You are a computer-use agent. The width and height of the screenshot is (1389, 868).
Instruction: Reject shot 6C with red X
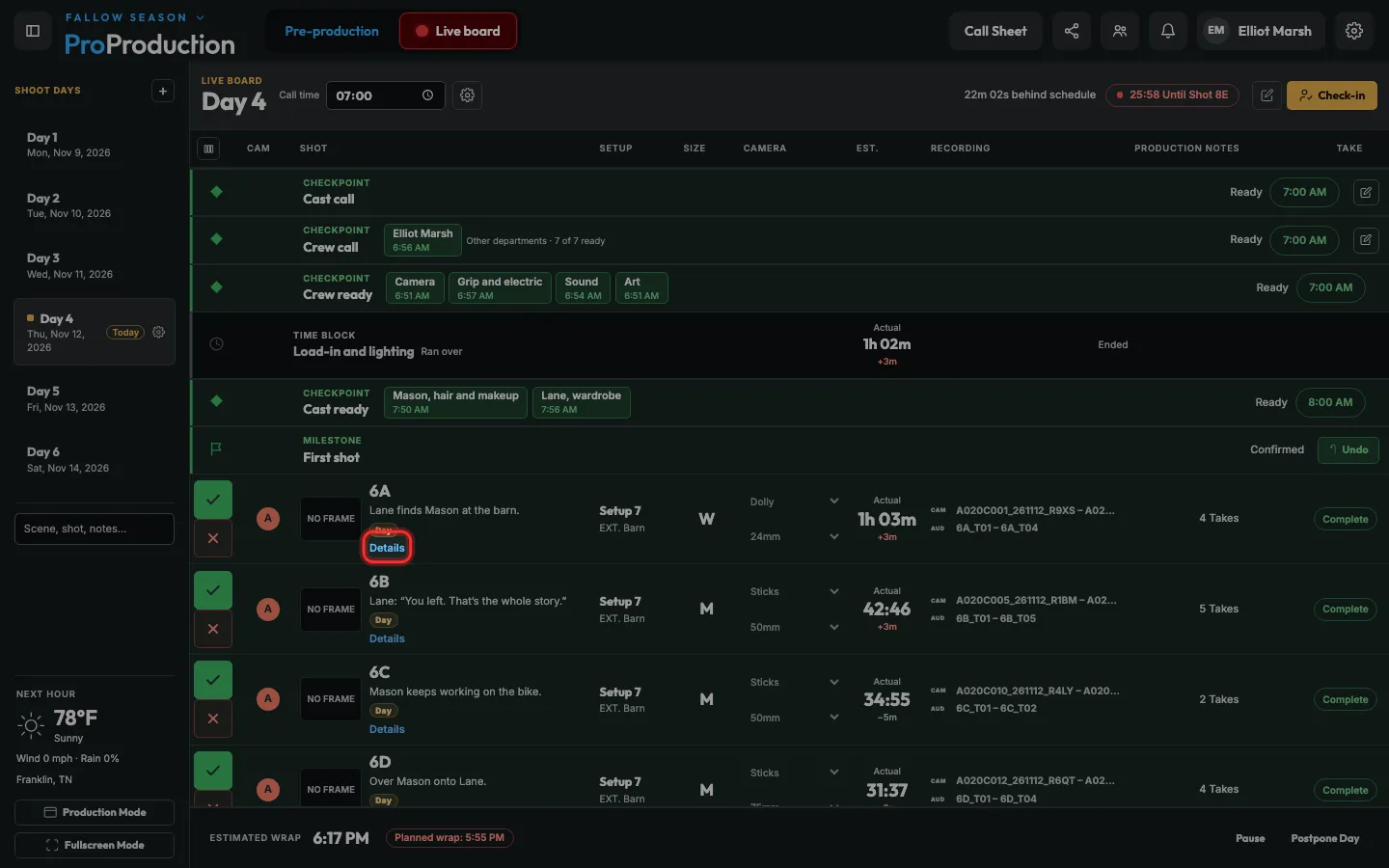213,719
